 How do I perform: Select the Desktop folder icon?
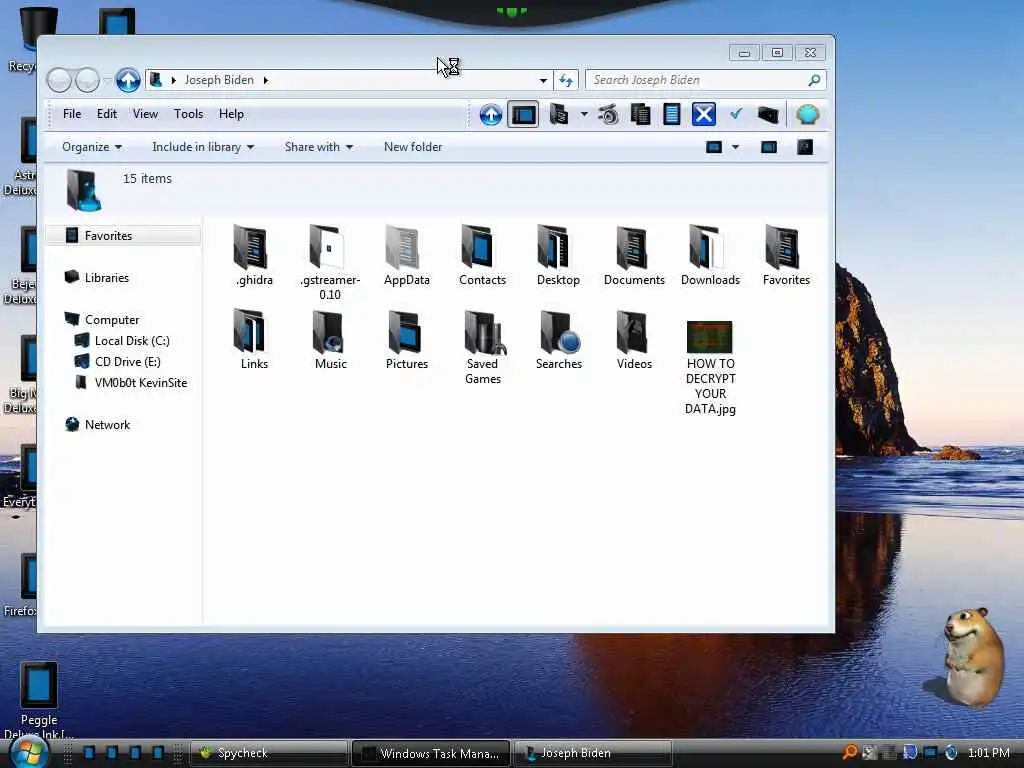[x=553, y=246]
